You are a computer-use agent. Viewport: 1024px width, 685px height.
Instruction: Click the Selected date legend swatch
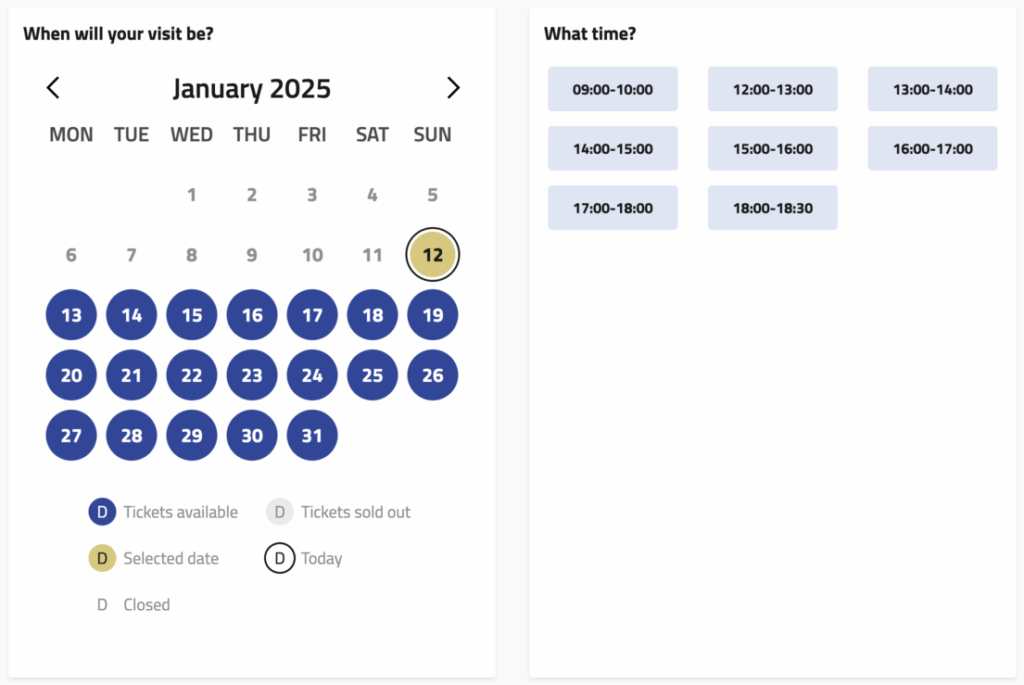click(102, 558)
